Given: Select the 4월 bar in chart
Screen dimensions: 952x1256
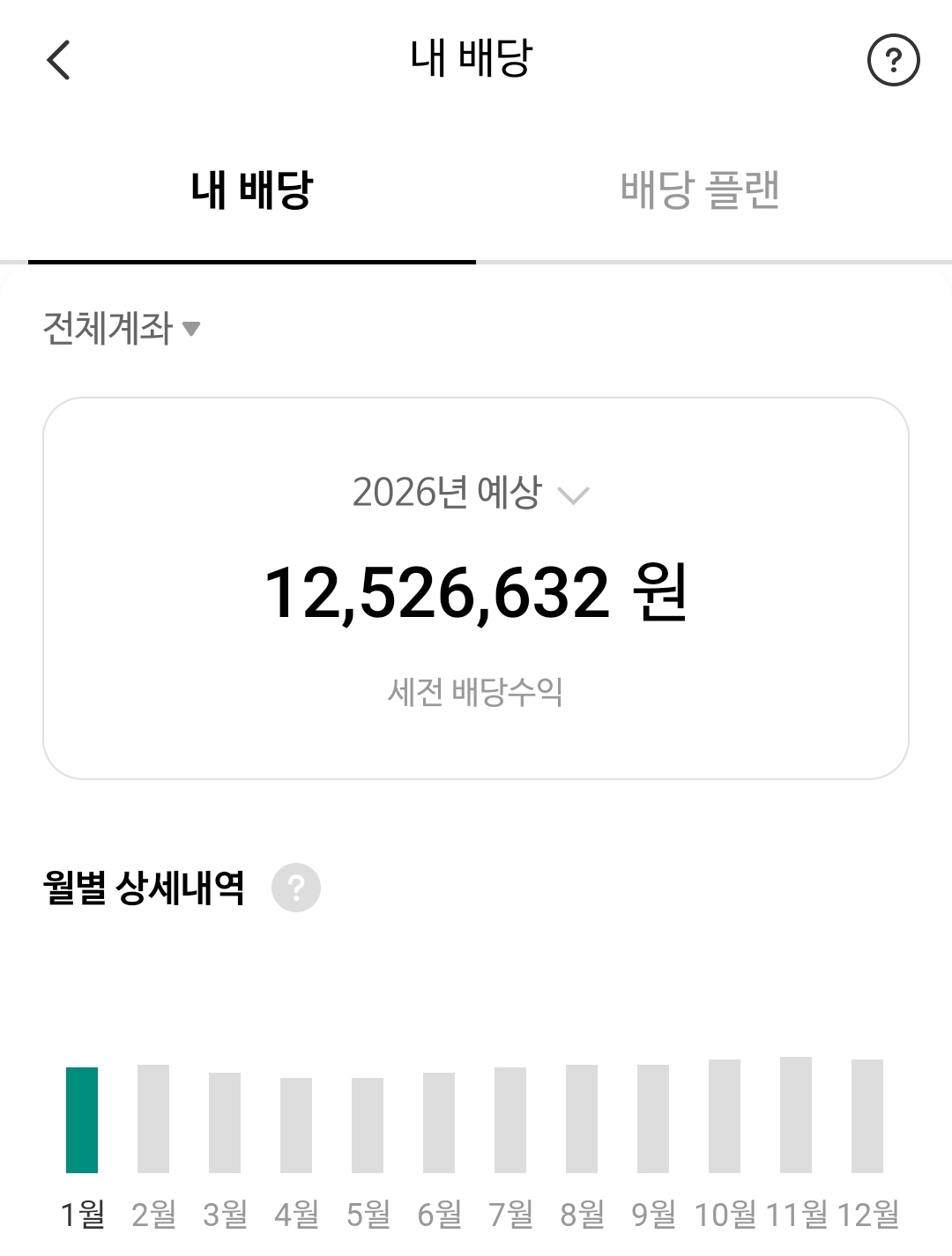Looking at the screenshot, I should coord(296,1125).
